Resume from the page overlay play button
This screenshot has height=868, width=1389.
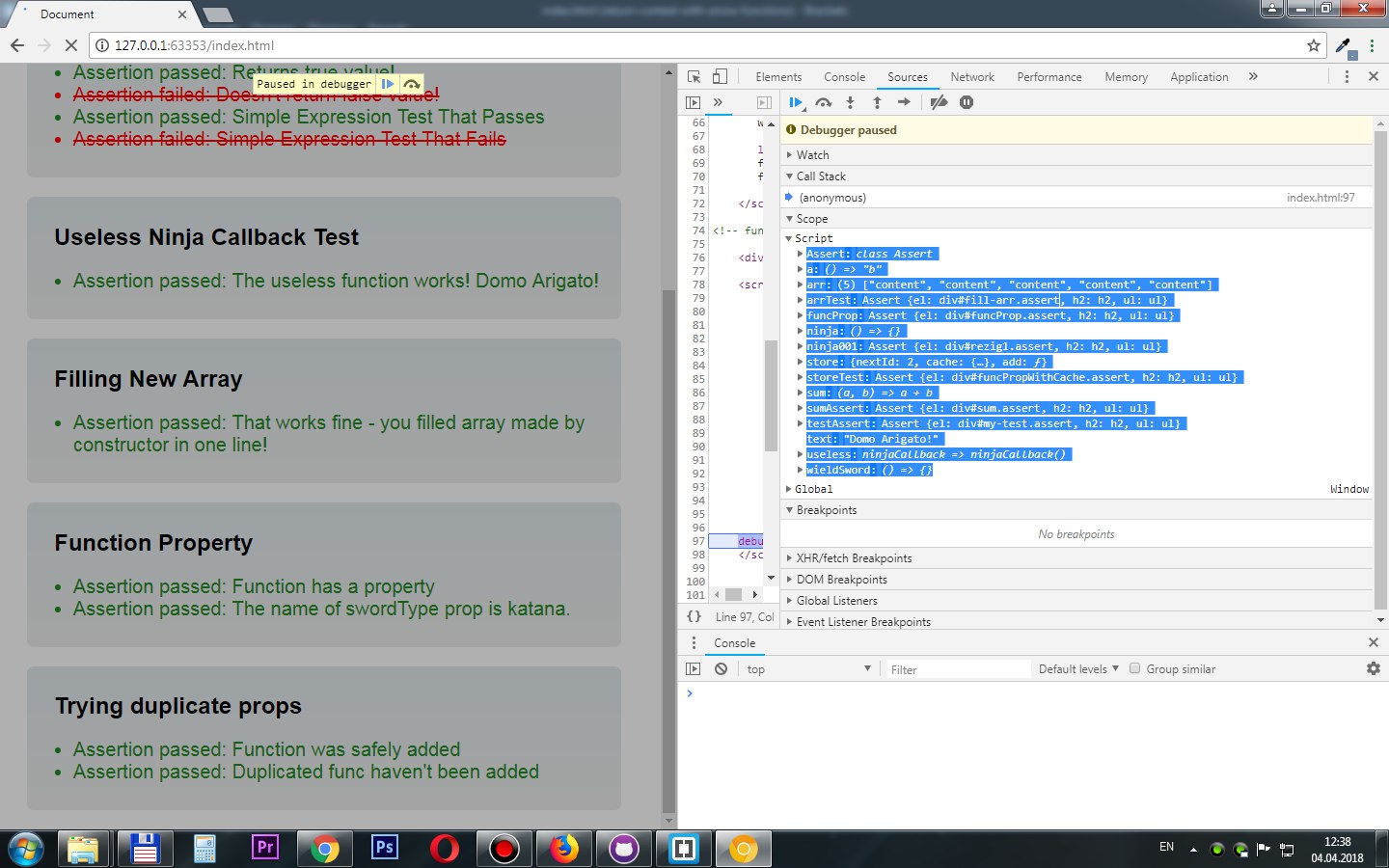pos(388,84)
